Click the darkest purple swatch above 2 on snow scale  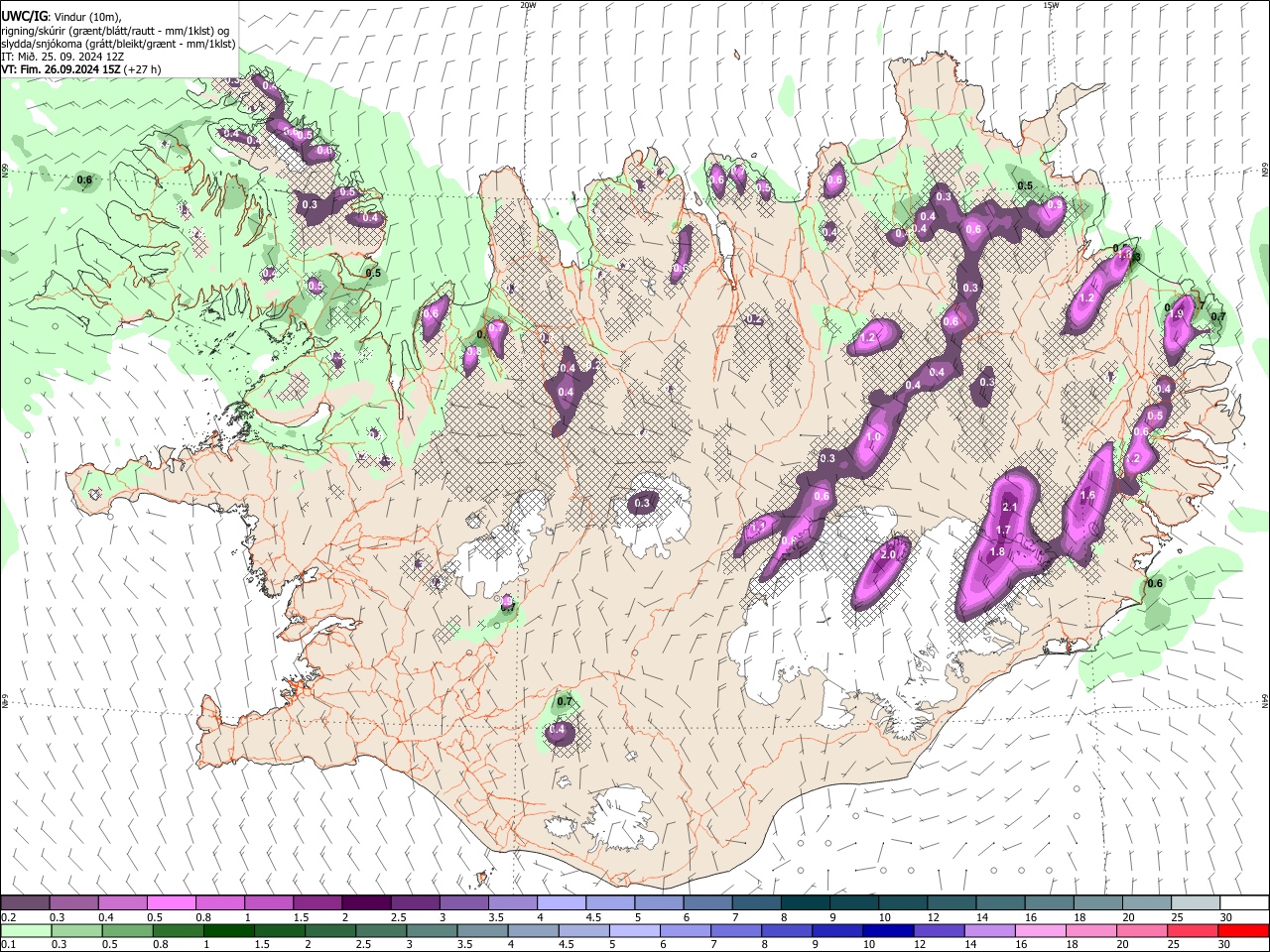(366, 903)
